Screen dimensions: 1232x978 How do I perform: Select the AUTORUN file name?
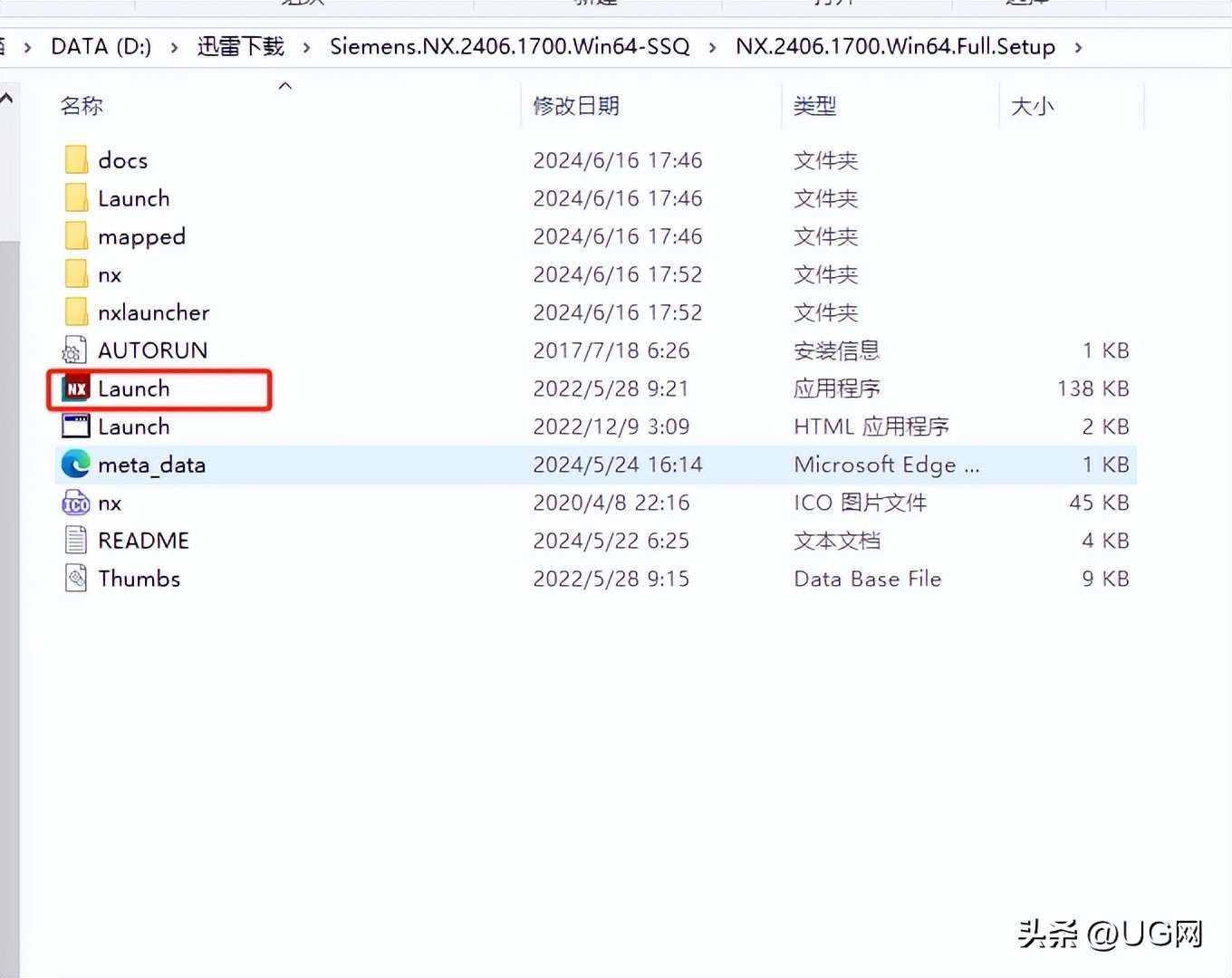[153, 350]
